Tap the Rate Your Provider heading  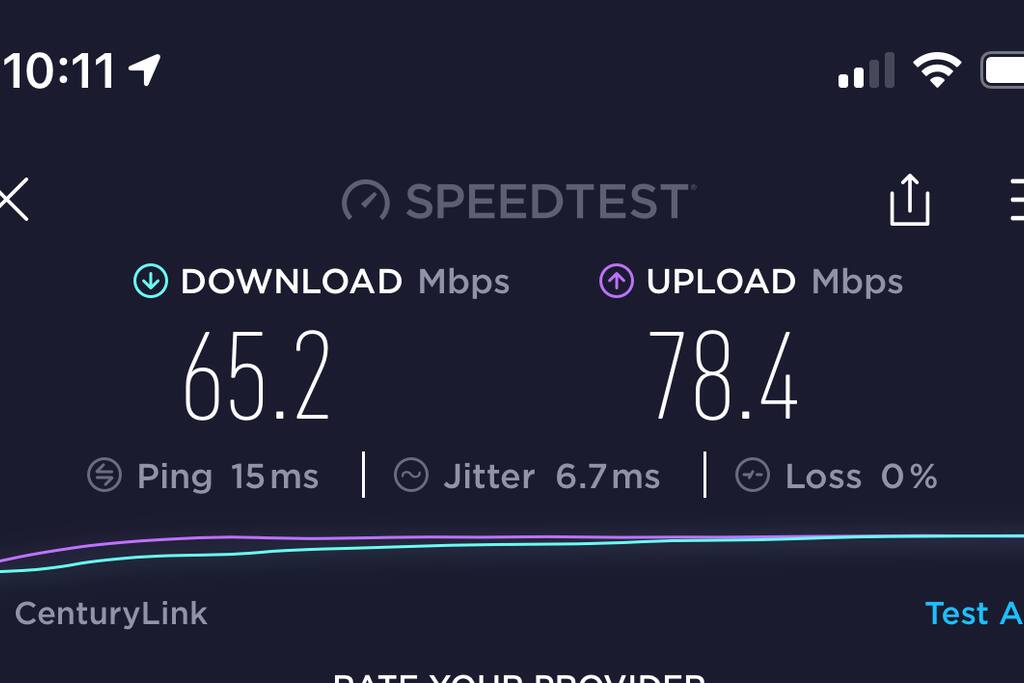click(519, 678)
